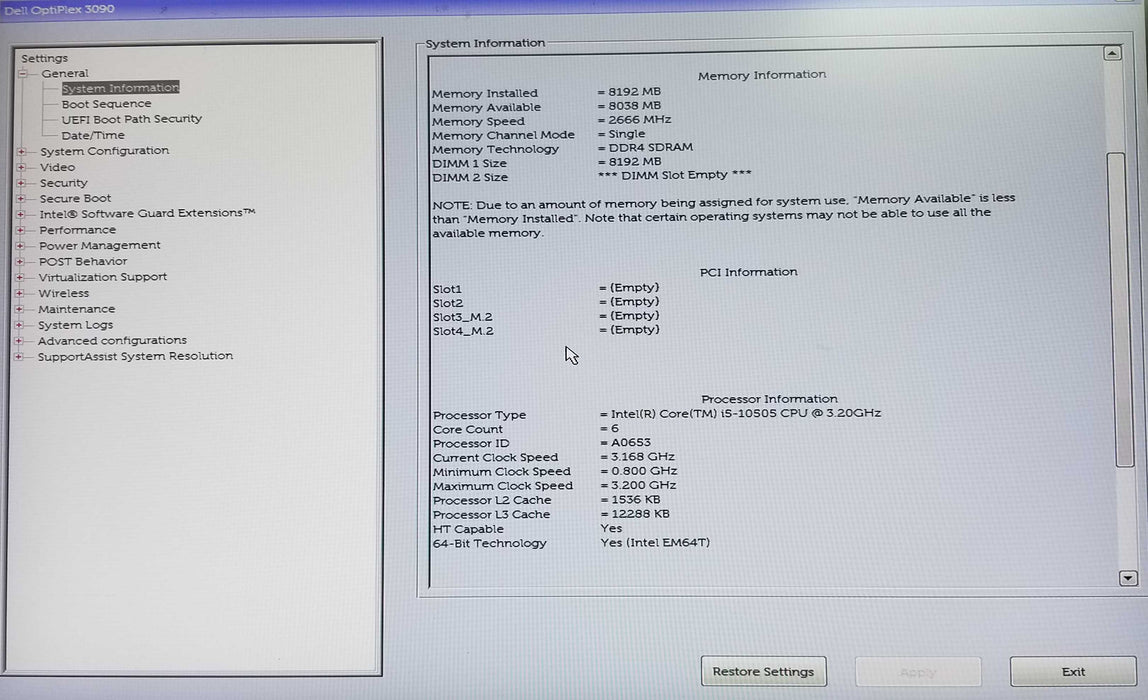Viewport: 1148px width, 700px height.
Task: Expand the Wireless section
Action: [x=21, y=292]
